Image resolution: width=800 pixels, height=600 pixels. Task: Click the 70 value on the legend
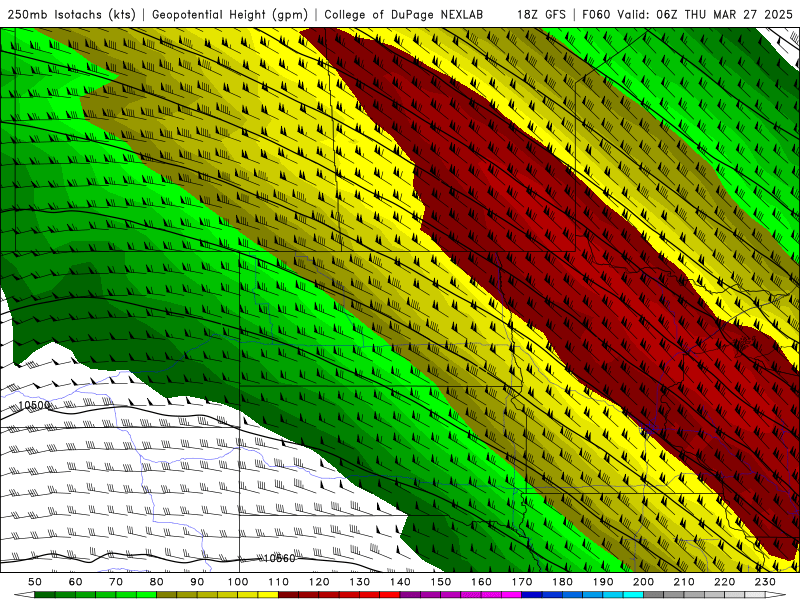tap(116, 582)
